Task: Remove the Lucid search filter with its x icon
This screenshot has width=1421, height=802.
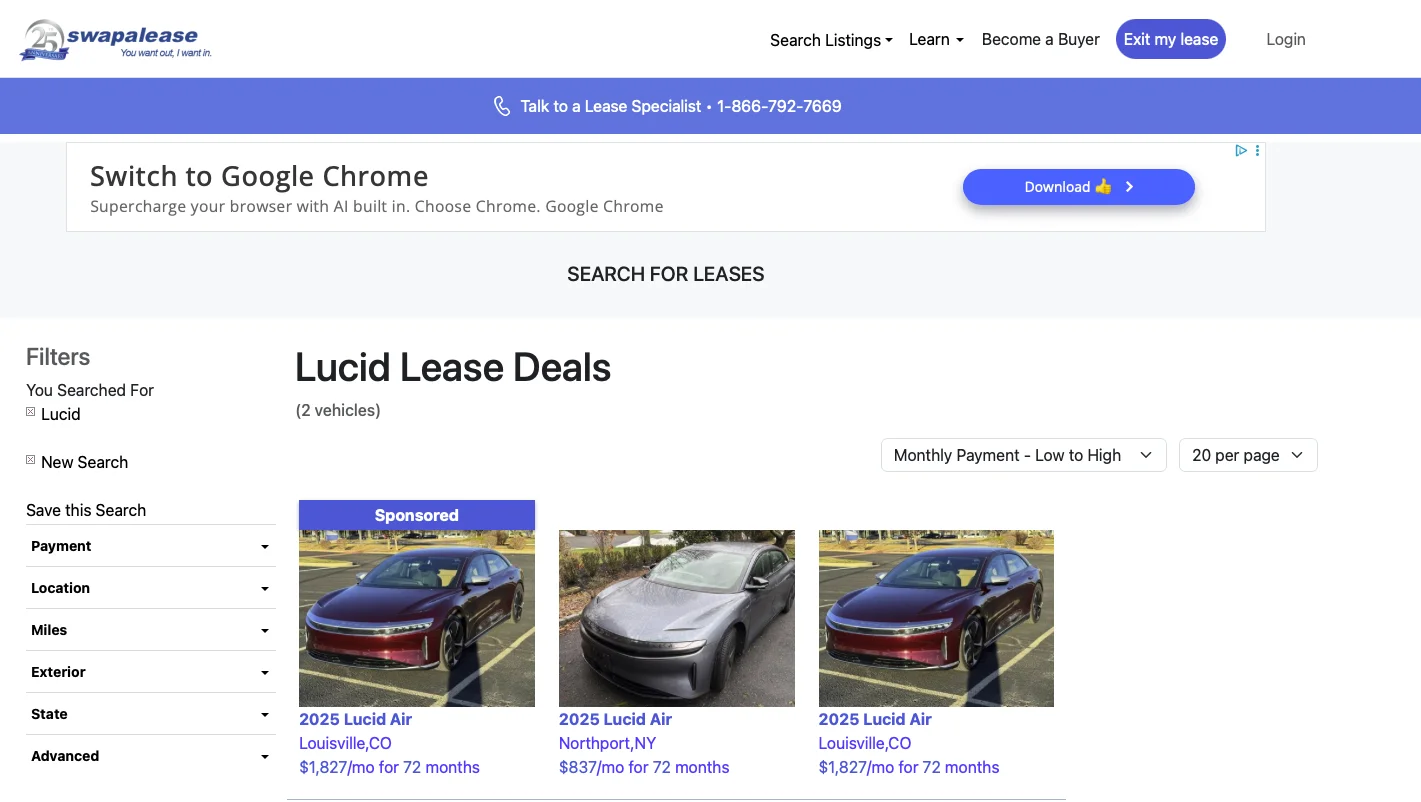Action: click(x=31, y=412)
